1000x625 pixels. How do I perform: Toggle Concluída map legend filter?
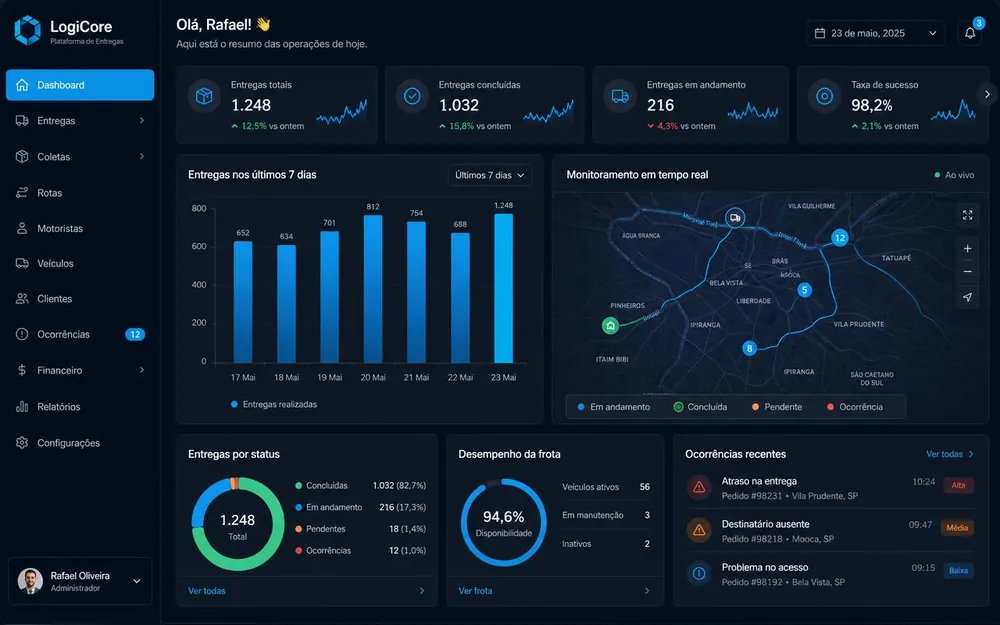tap(700, 407)
